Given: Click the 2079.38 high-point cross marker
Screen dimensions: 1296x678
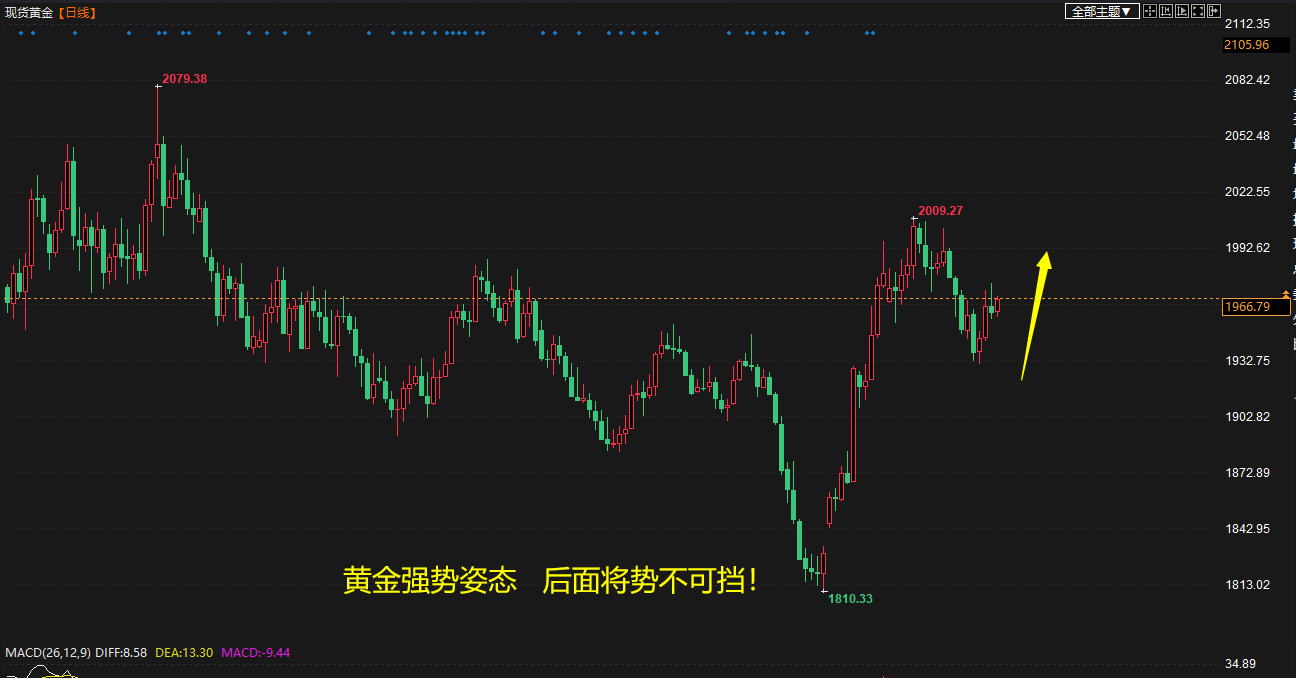Looking at the screenshot, I should 158,86.
